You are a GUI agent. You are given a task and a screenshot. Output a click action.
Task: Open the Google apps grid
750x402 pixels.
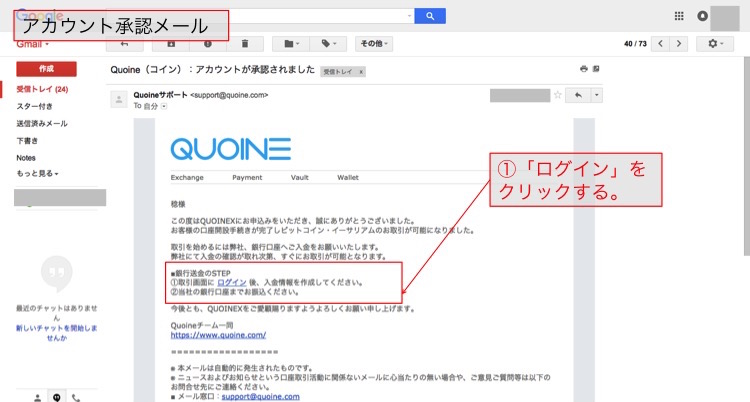(x=679, y=16)
